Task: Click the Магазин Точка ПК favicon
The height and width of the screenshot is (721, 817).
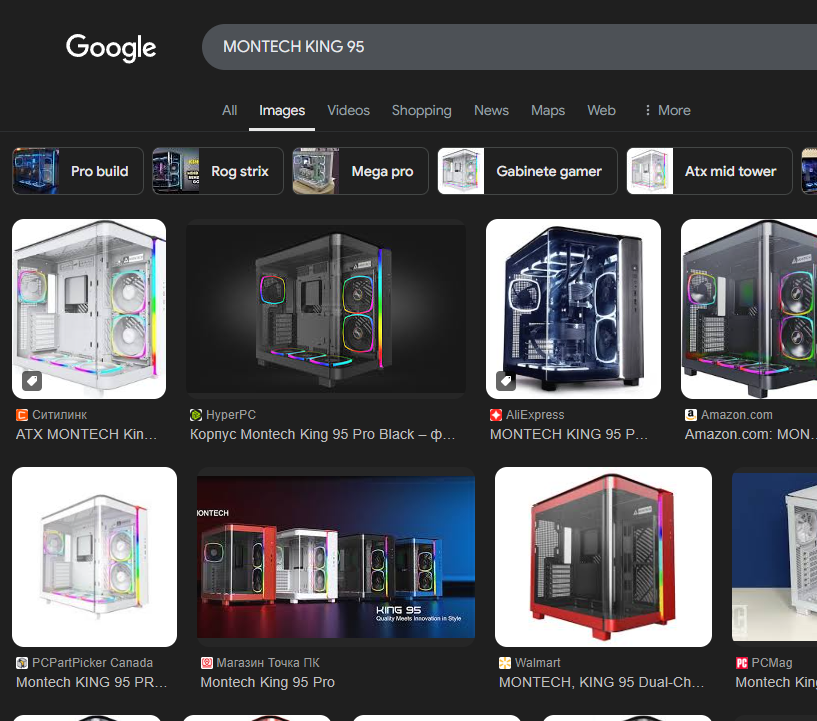Action: 207,663
